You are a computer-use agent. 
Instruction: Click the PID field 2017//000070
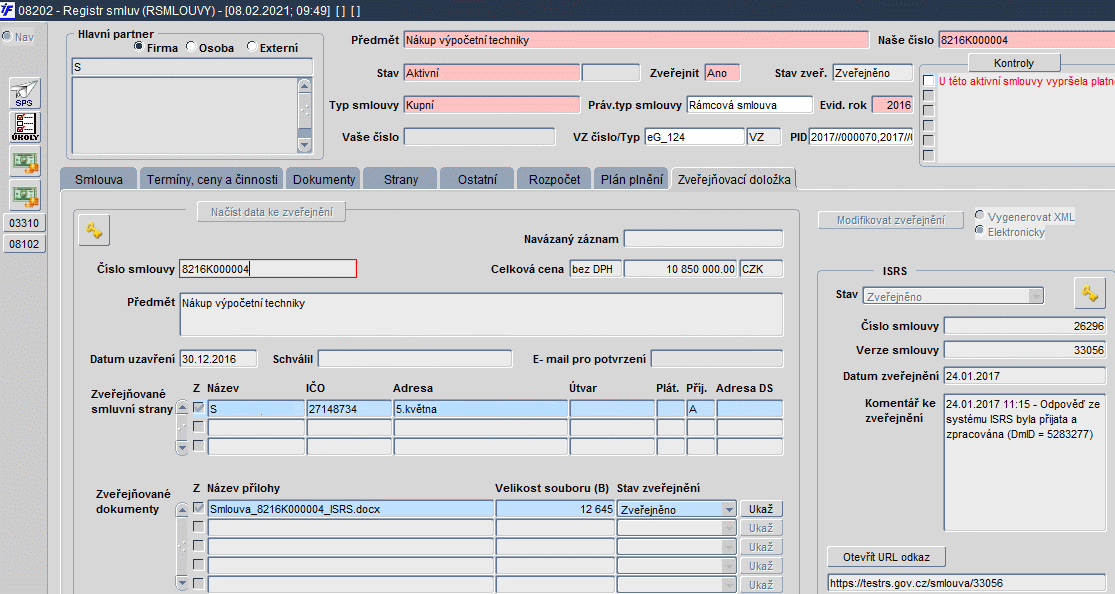click(860, 137)
